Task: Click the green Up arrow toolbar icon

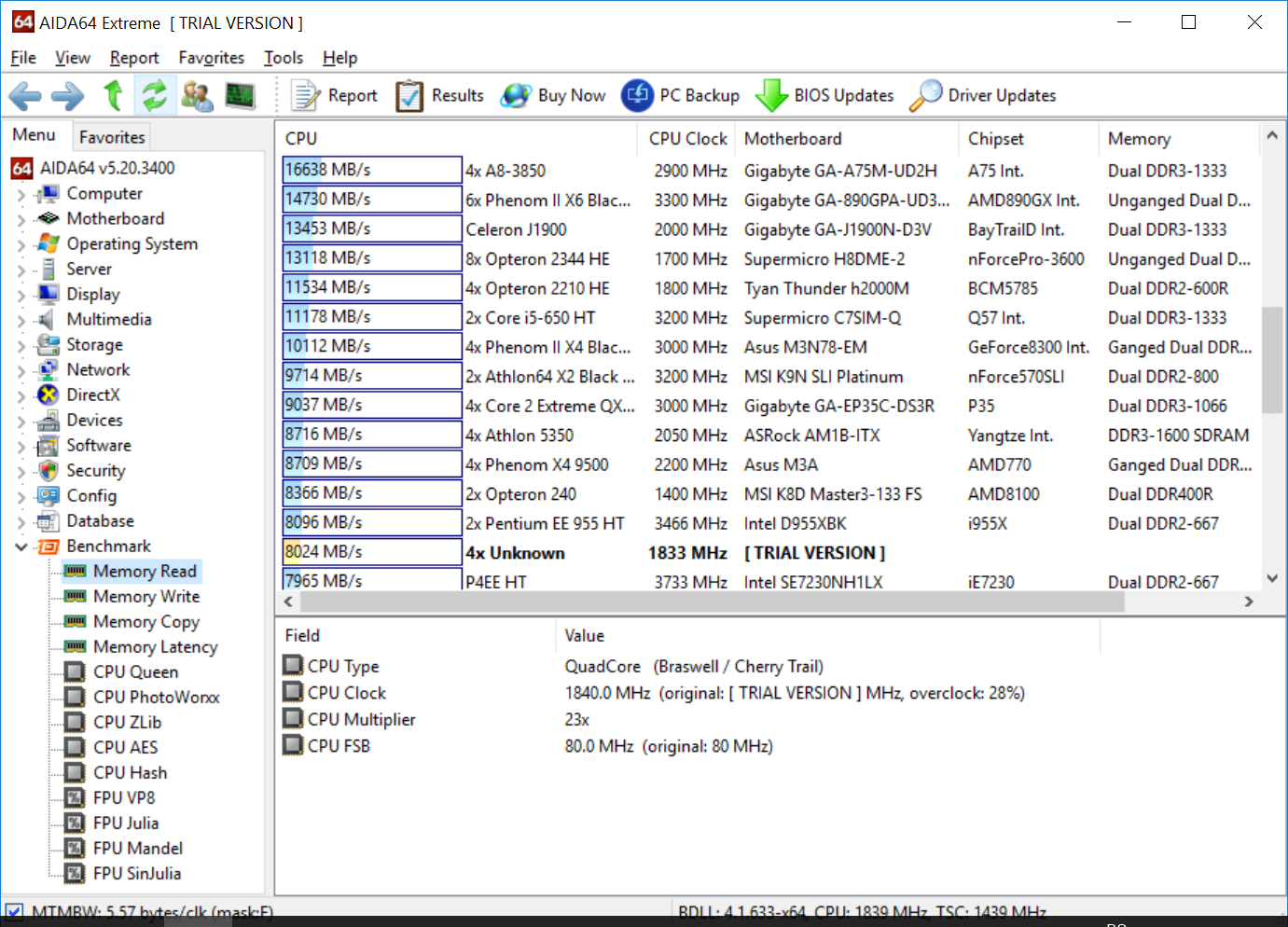Action: 113,95
